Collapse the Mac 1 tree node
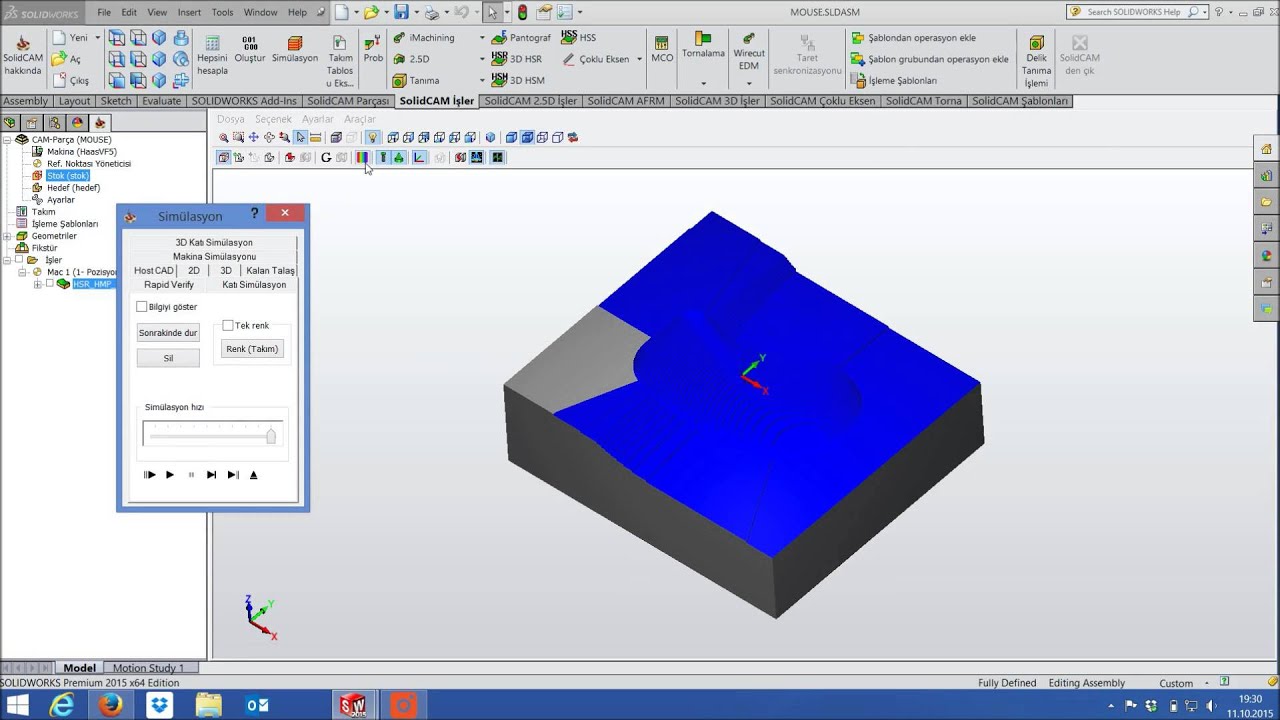 click(x=24, y=272)
